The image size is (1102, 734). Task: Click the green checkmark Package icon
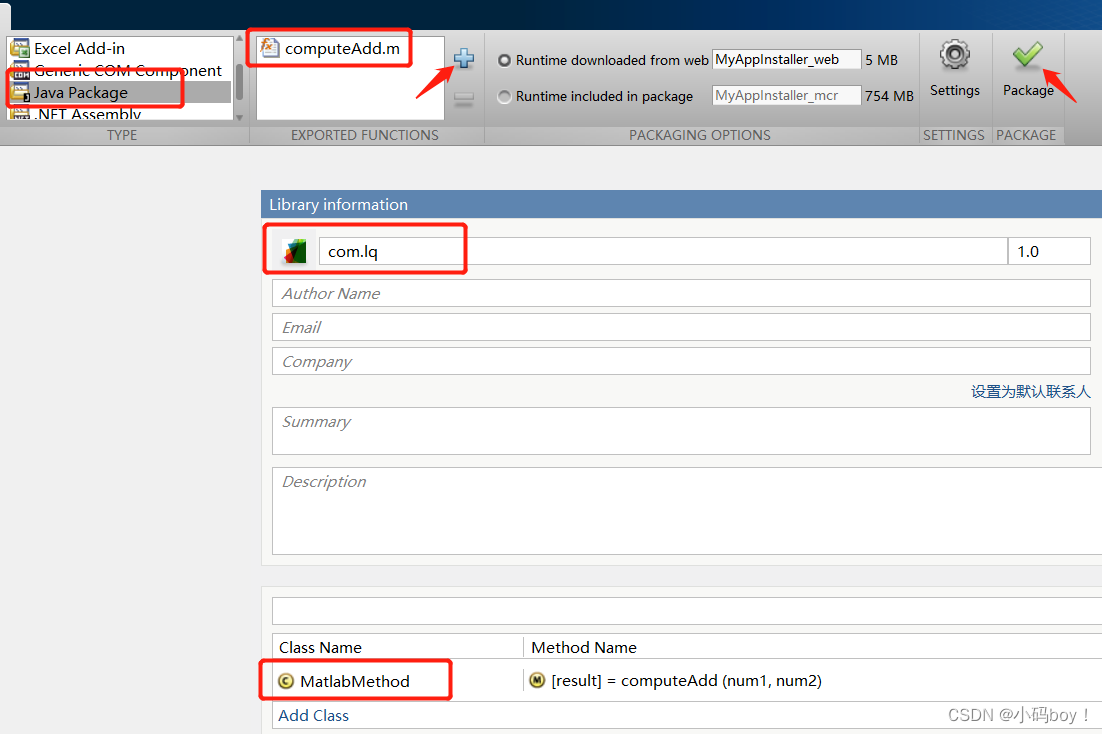[x=1028, y=55]
